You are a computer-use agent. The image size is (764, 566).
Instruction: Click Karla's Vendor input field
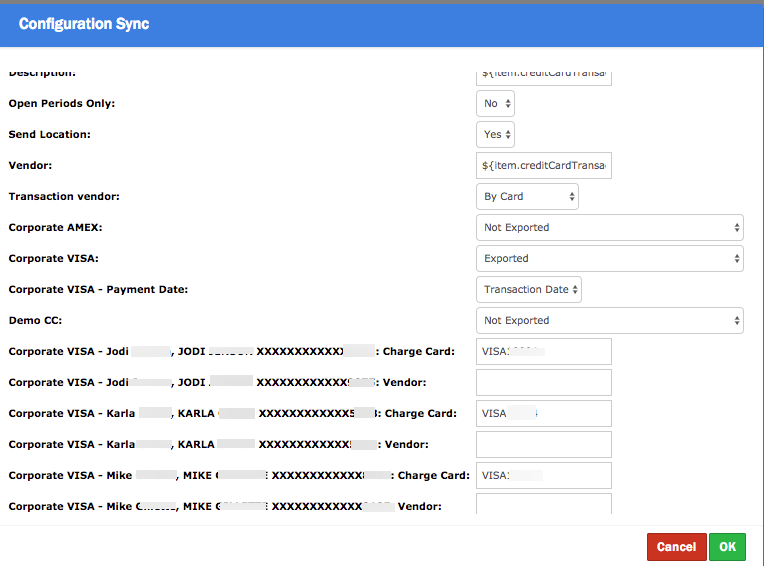point(543,444)
